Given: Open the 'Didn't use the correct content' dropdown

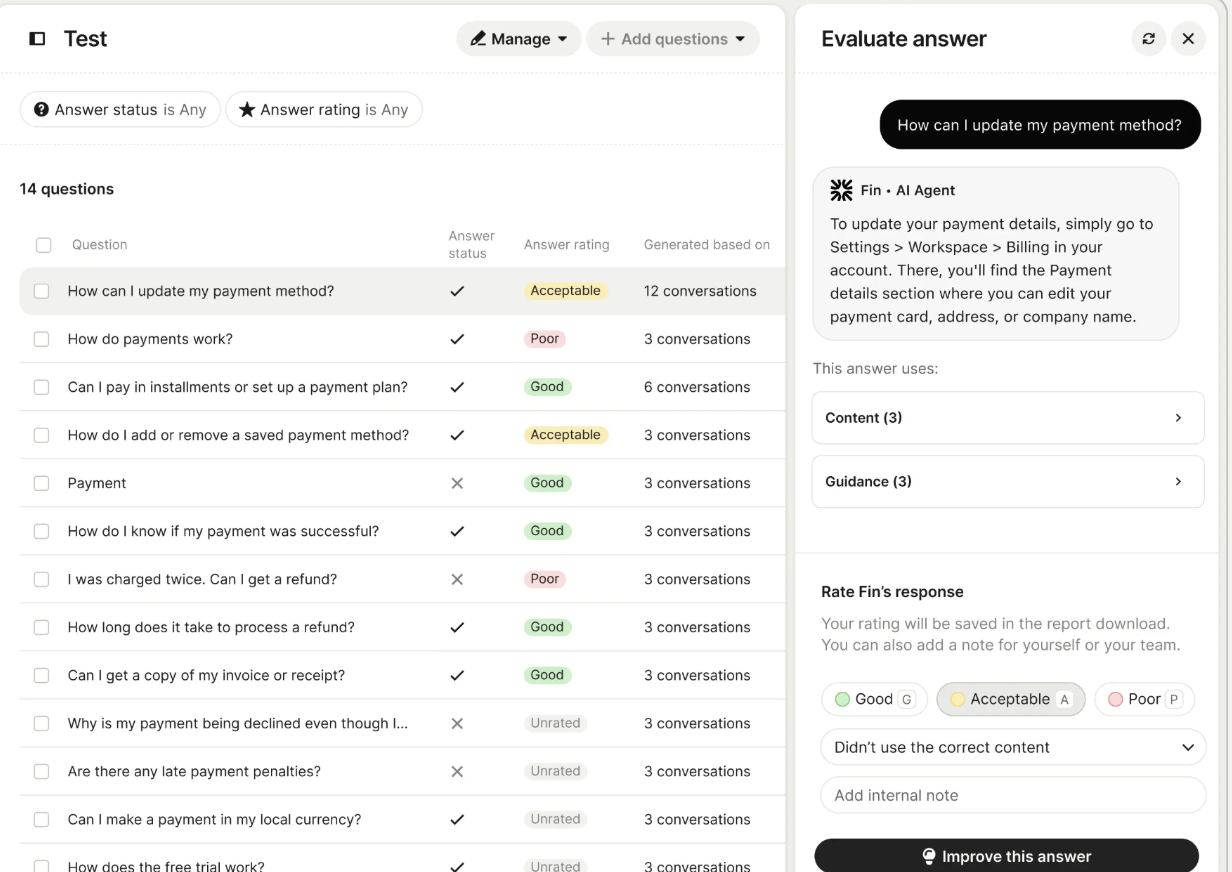Looking at the screenshot, I should point(1013,747).
